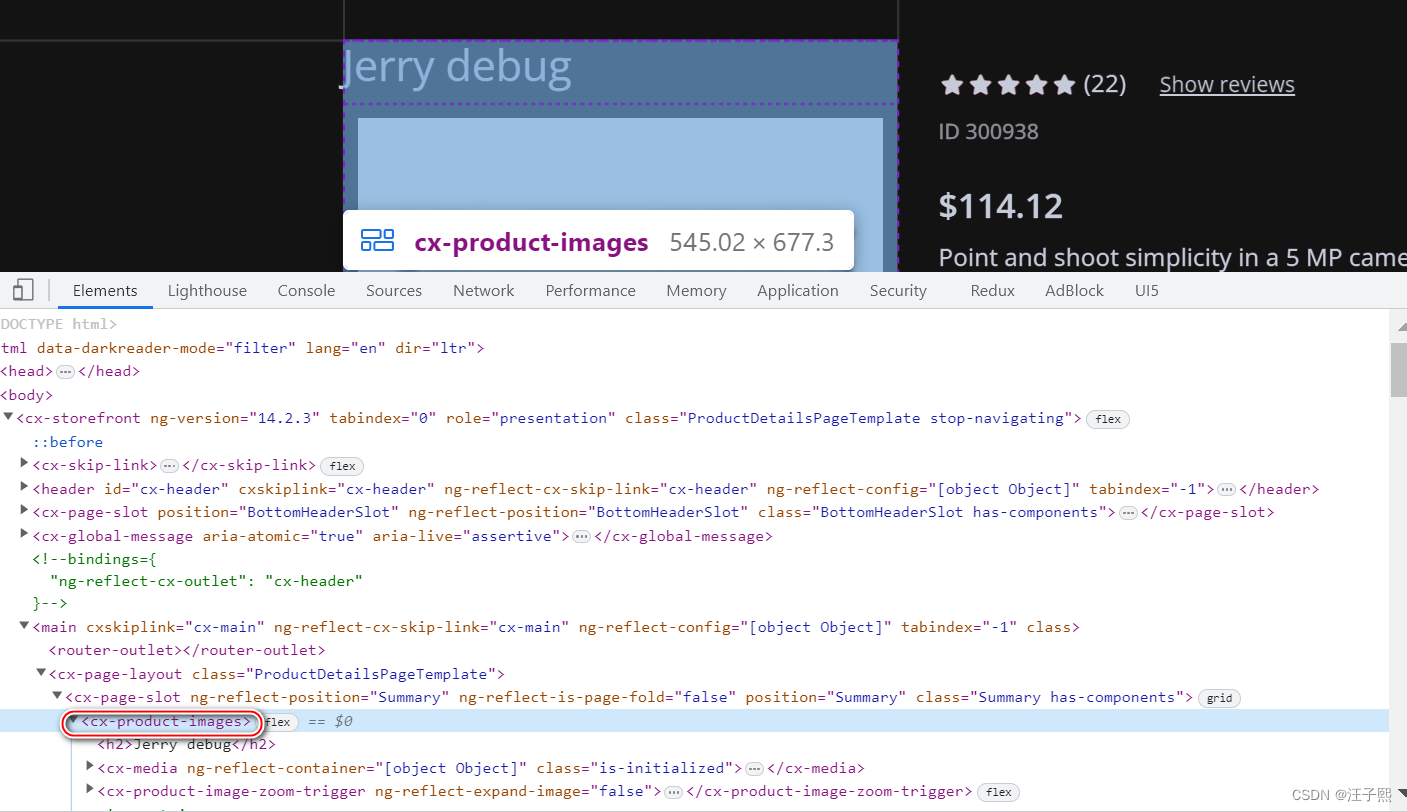Viewport: 1407px width, 812px height.
Task: Open the Console tab
Action: [x=306, y=291]
